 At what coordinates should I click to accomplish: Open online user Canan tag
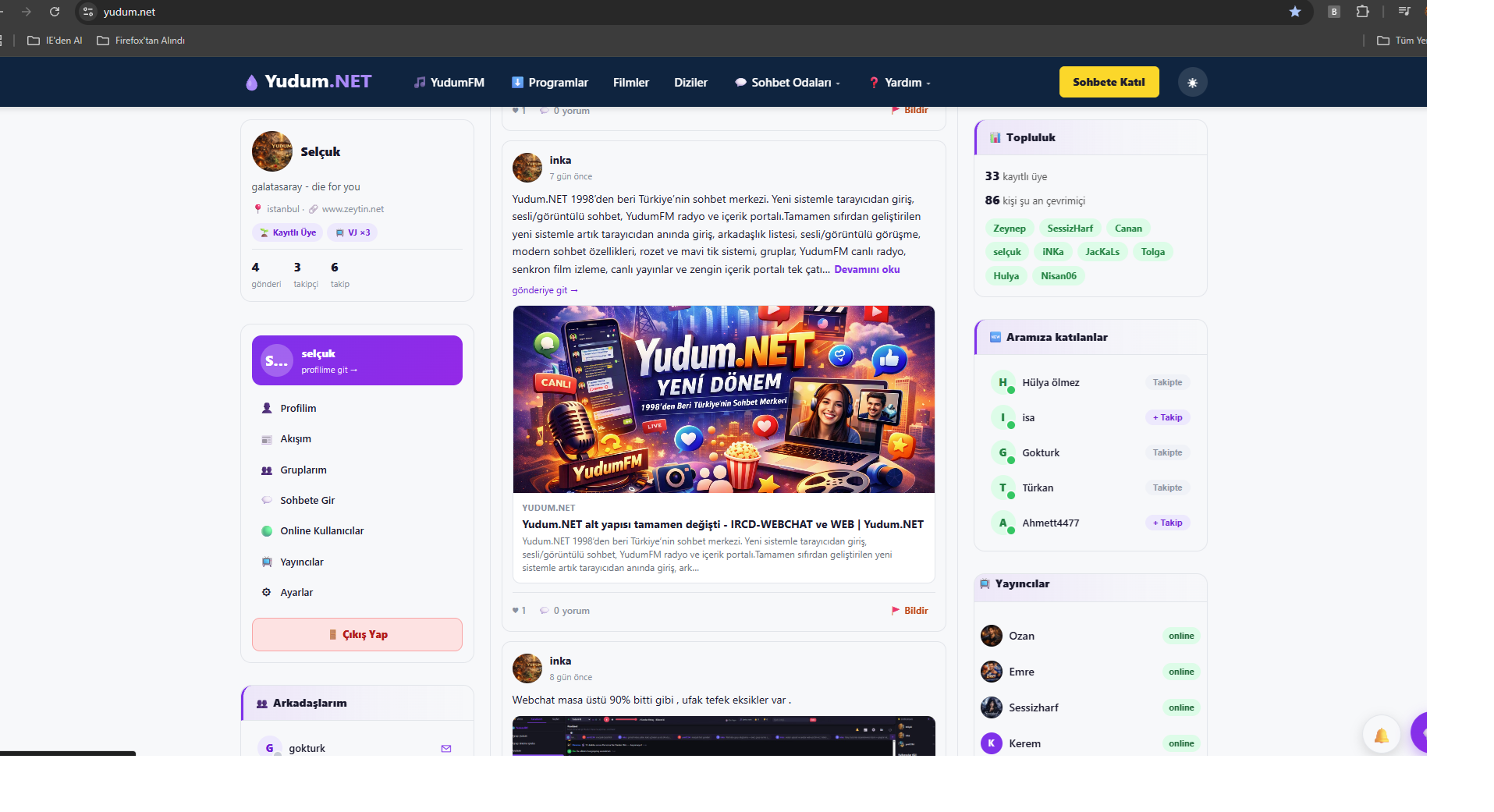pyautogui.click(x=1128, y=229)
